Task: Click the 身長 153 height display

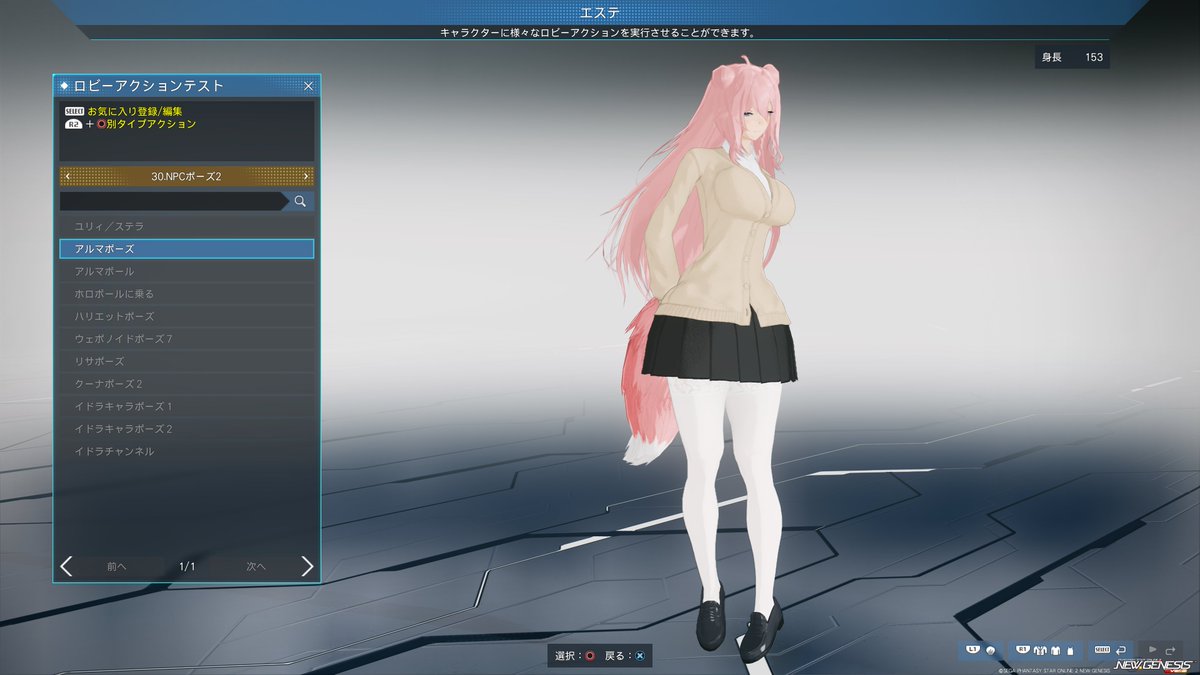Action: (1072, 57)
